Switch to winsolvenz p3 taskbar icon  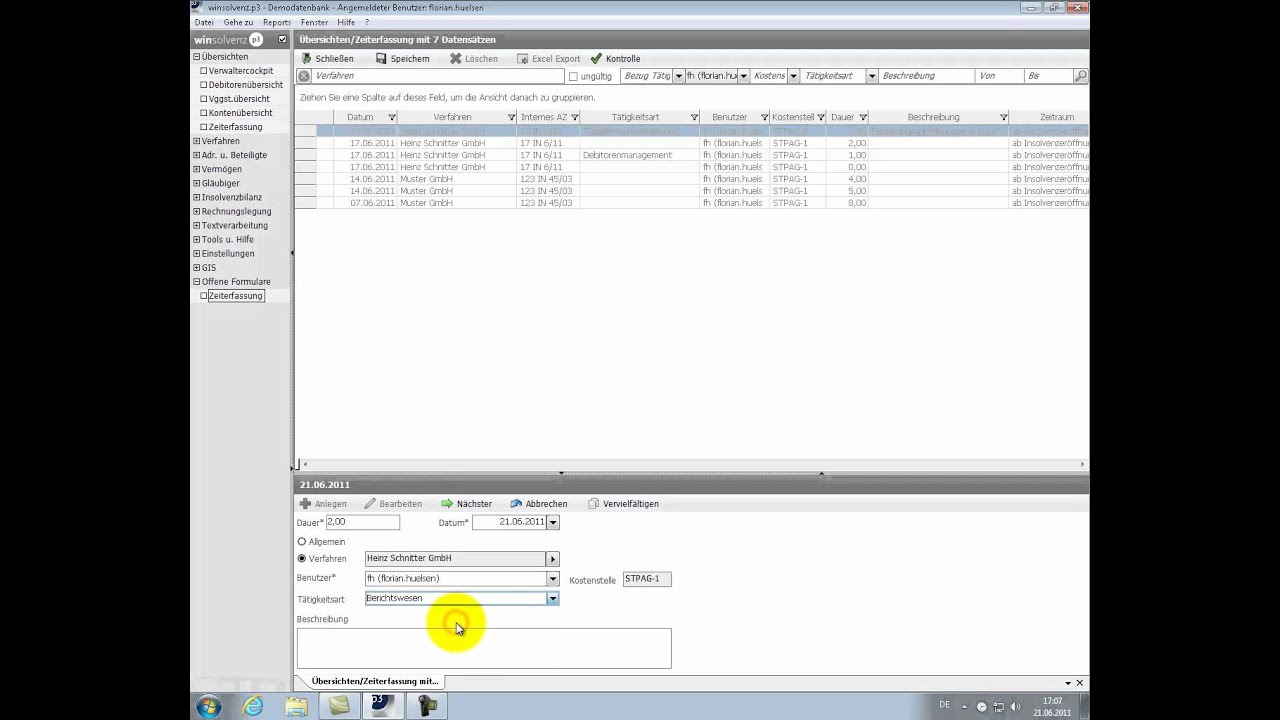pos(382,706)
